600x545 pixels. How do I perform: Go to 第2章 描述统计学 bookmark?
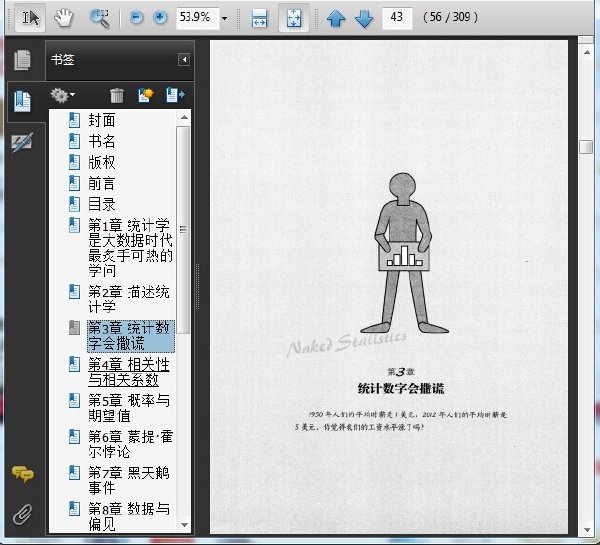(x=129, y=299)
